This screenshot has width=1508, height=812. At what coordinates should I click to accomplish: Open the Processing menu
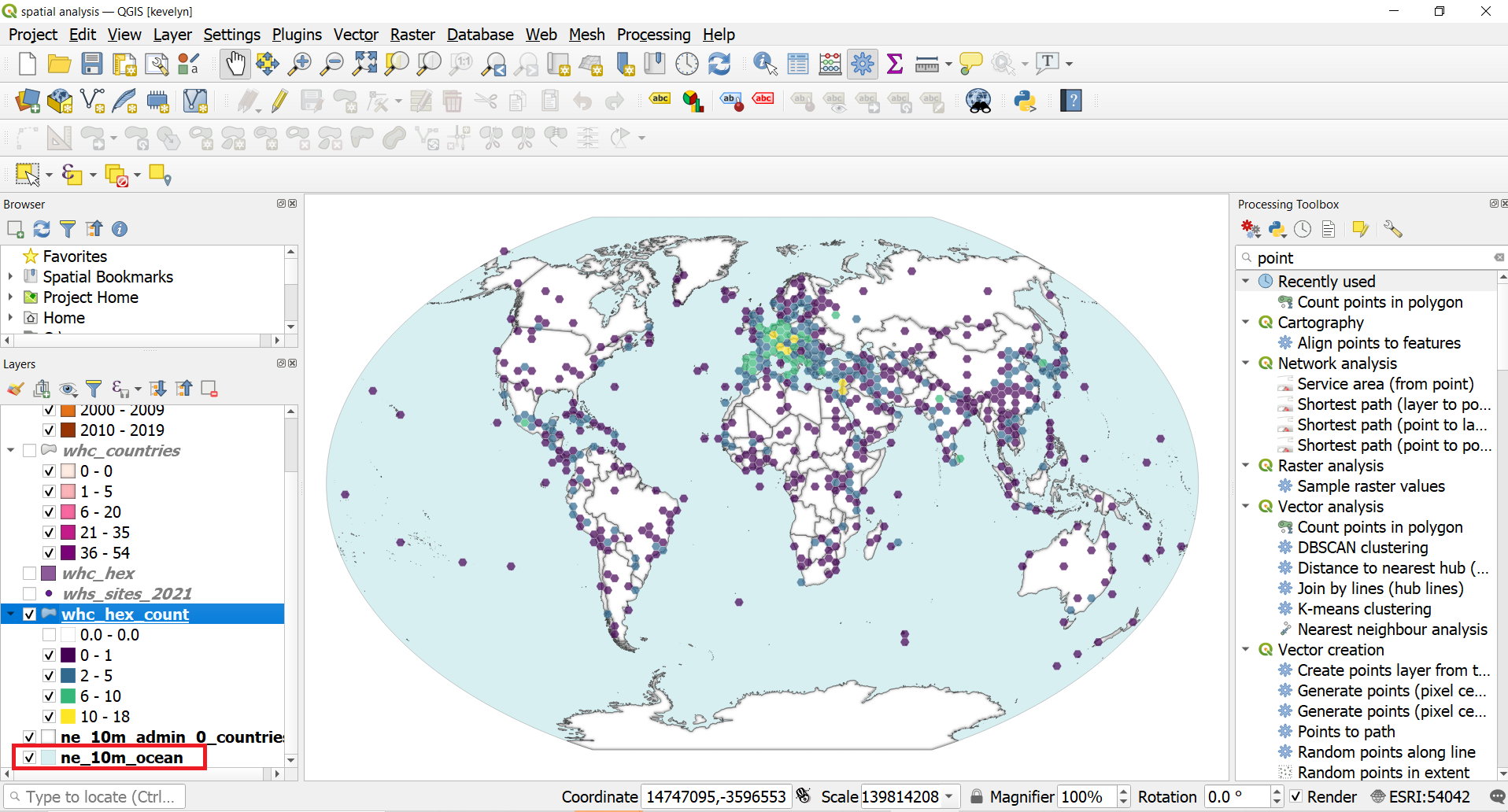click(x=653, y=35)
